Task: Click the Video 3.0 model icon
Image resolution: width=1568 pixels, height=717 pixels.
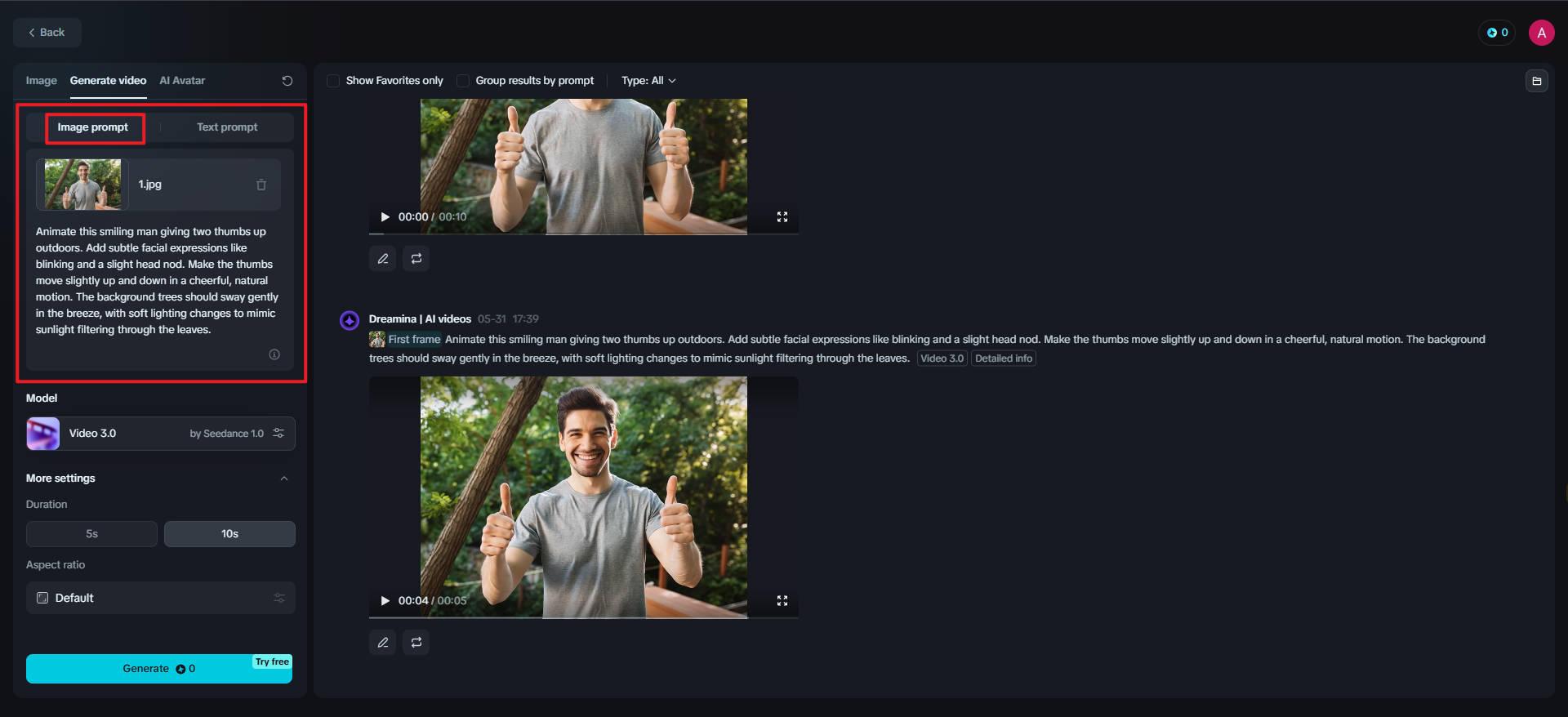Action: [43, 434]
